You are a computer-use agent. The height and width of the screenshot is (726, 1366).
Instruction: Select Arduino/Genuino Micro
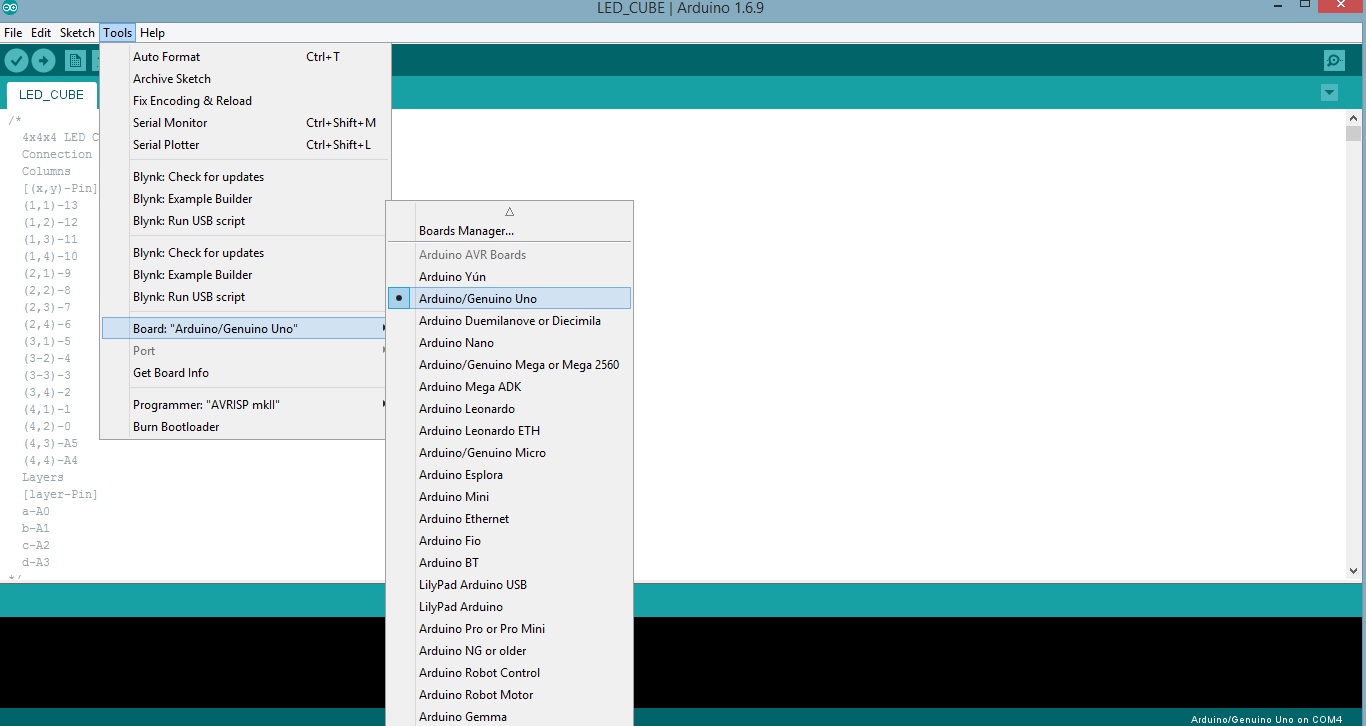click(x=510, y=453)
